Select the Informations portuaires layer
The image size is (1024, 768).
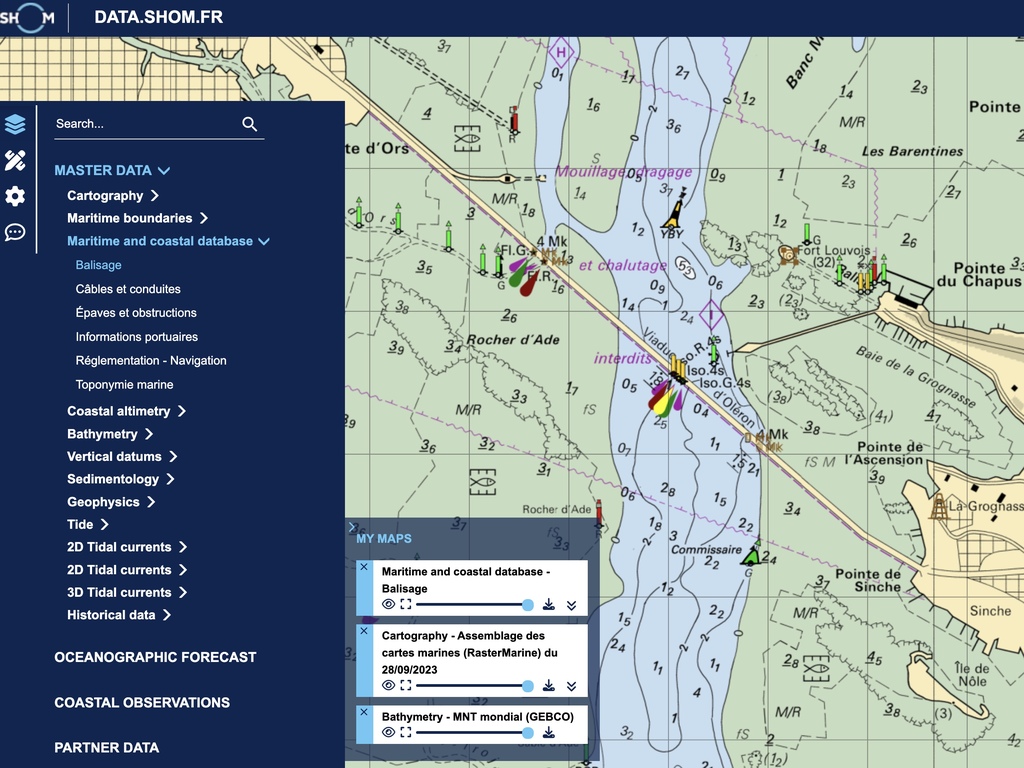coord(136,337)
